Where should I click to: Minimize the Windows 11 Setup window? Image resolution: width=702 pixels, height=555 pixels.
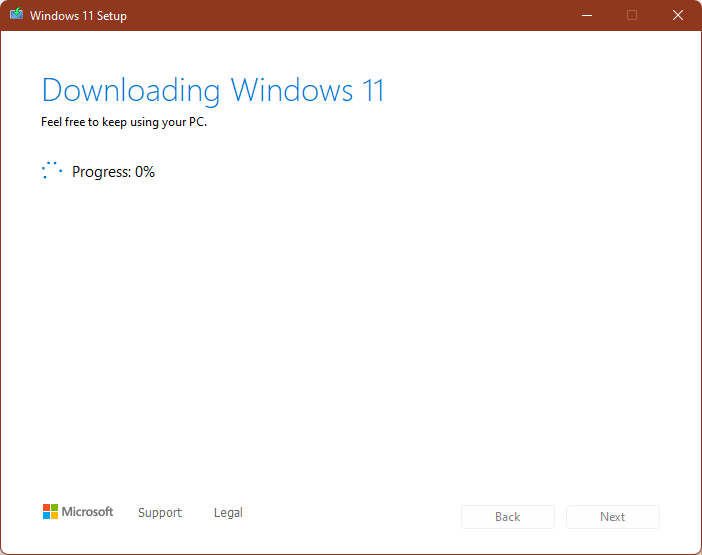[587, 15]
